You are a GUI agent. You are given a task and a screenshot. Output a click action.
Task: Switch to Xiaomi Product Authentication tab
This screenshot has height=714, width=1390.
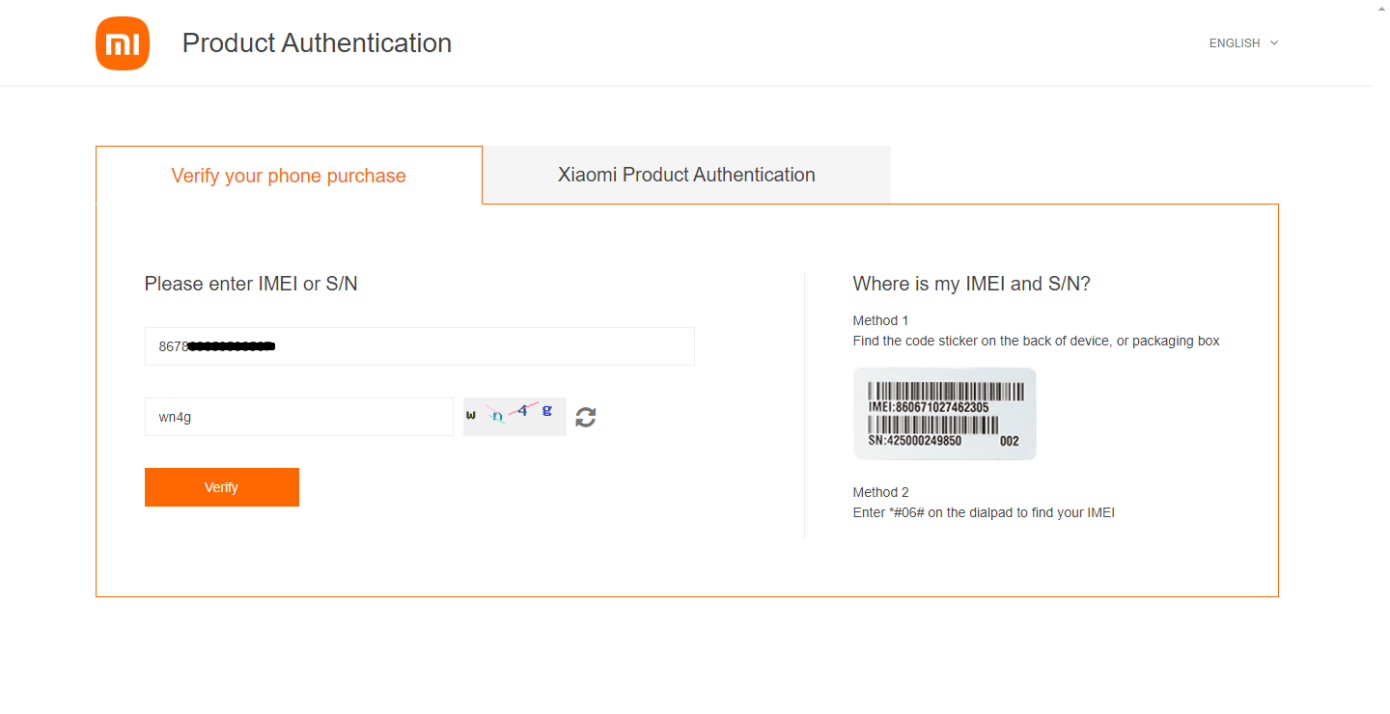[686, 175]
